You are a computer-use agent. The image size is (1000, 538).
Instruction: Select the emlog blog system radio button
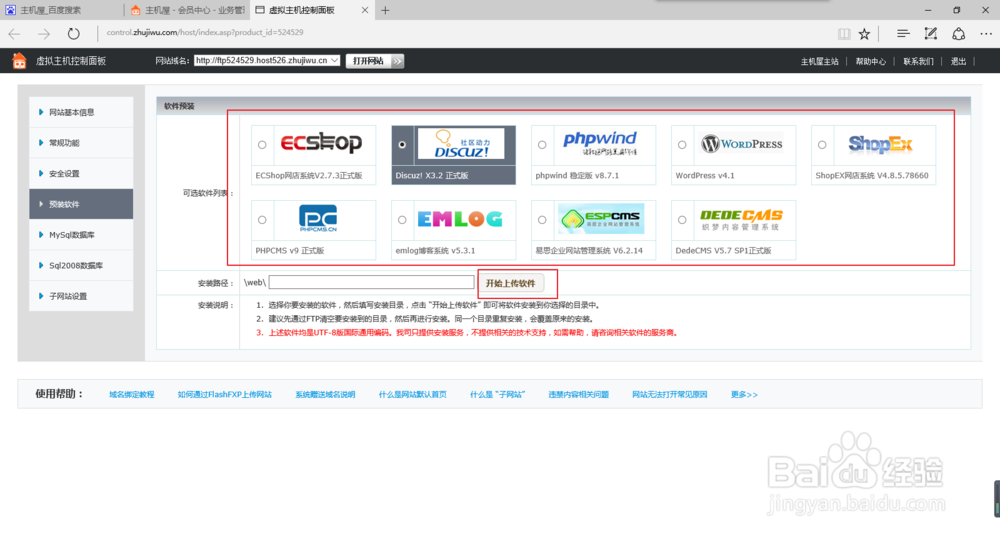(x=402, y=220)
